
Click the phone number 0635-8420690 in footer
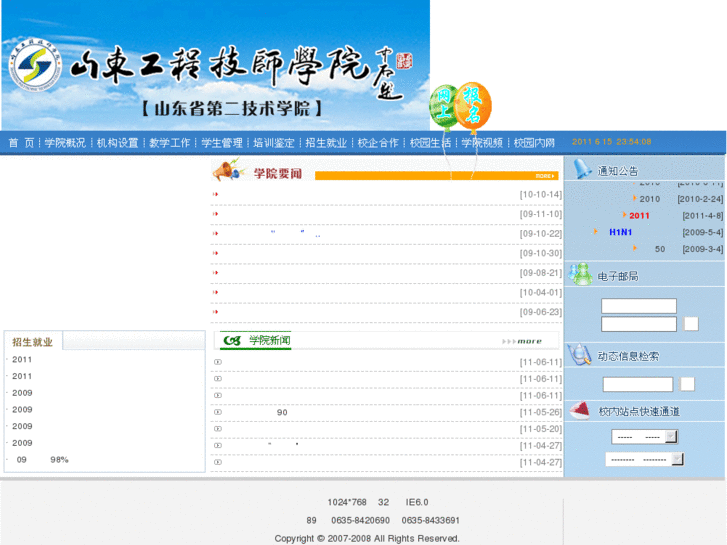click(x=360, y=520)
